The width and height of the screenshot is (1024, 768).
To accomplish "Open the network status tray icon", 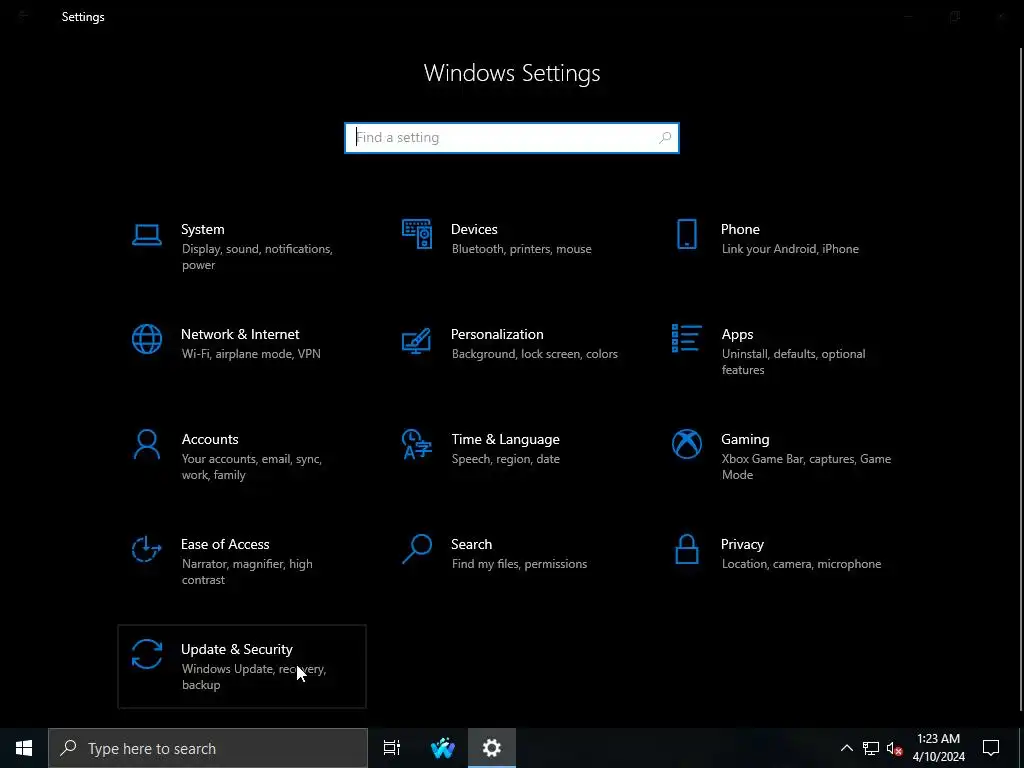I will click(x=871, y=748).
